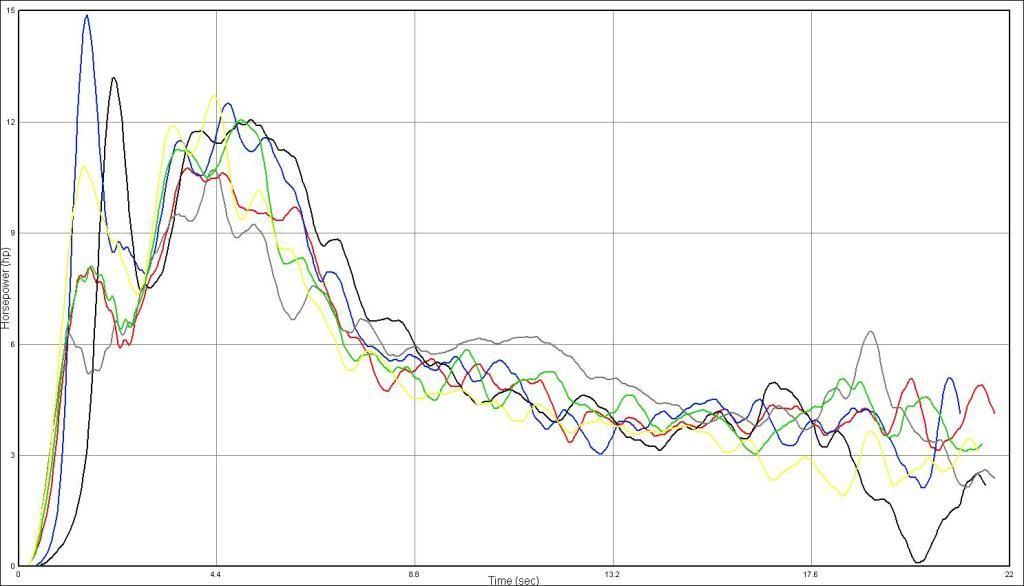This screenshot has height=586, width=1024.
Task: Click the black curve's sharp peak near 13 hp
Action: [x=114, y=78]
